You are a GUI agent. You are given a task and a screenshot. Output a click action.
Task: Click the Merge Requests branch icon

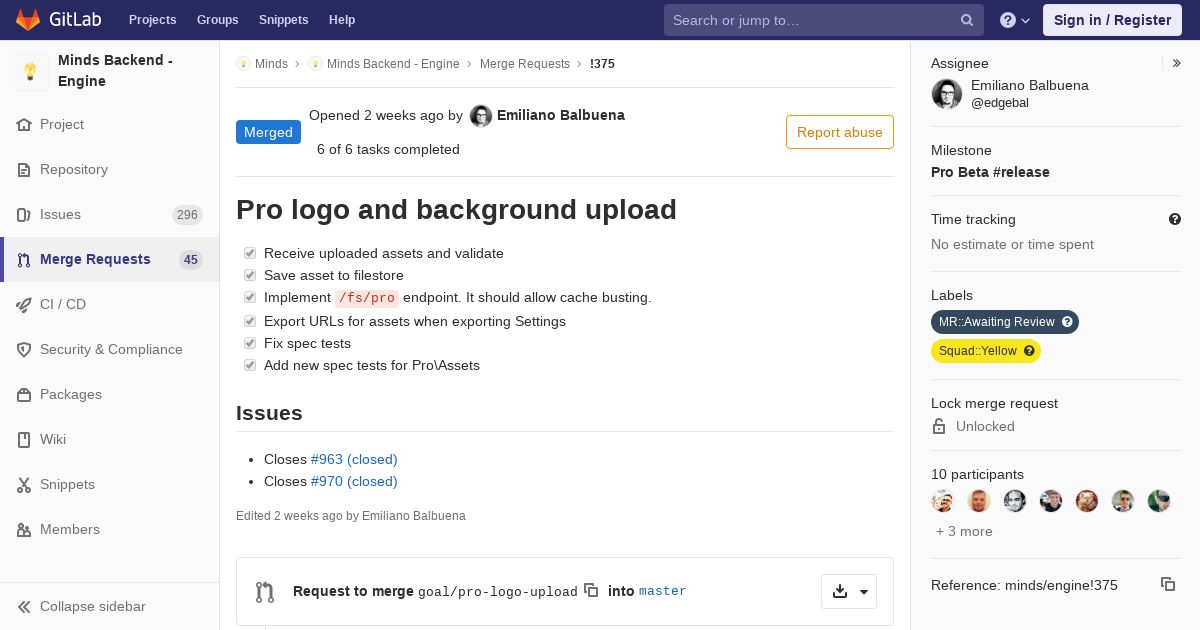24,260
